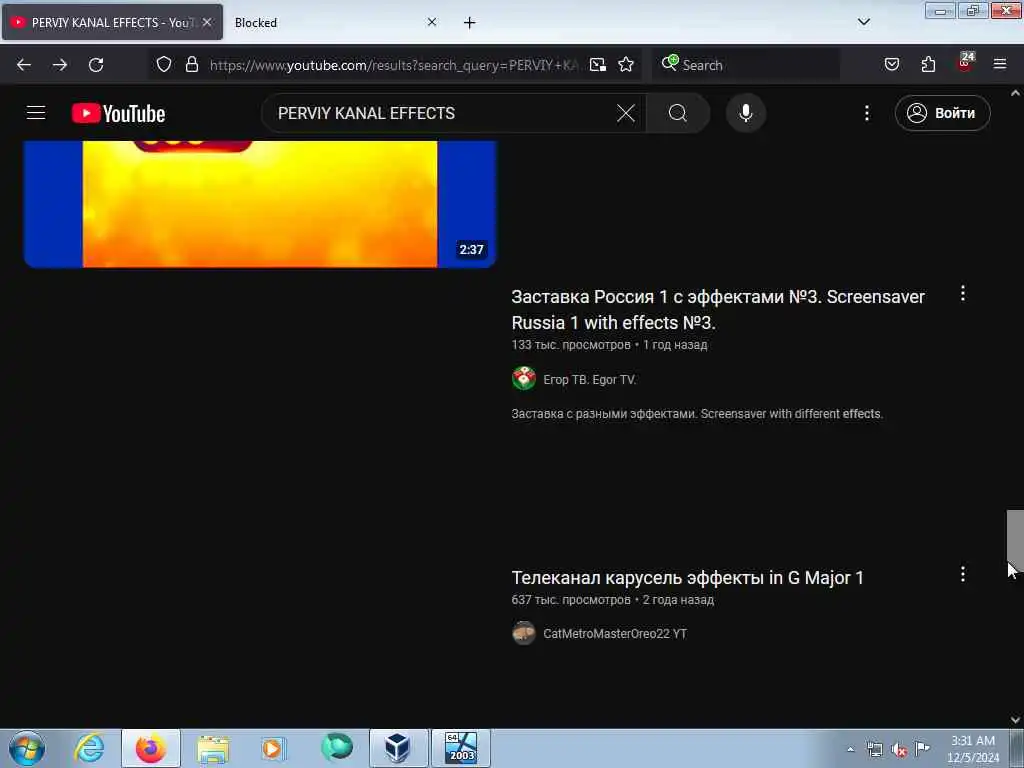1024x768 pixels.
Task: Open options for Заставка Россия 1 video
Action: (963, 293)
